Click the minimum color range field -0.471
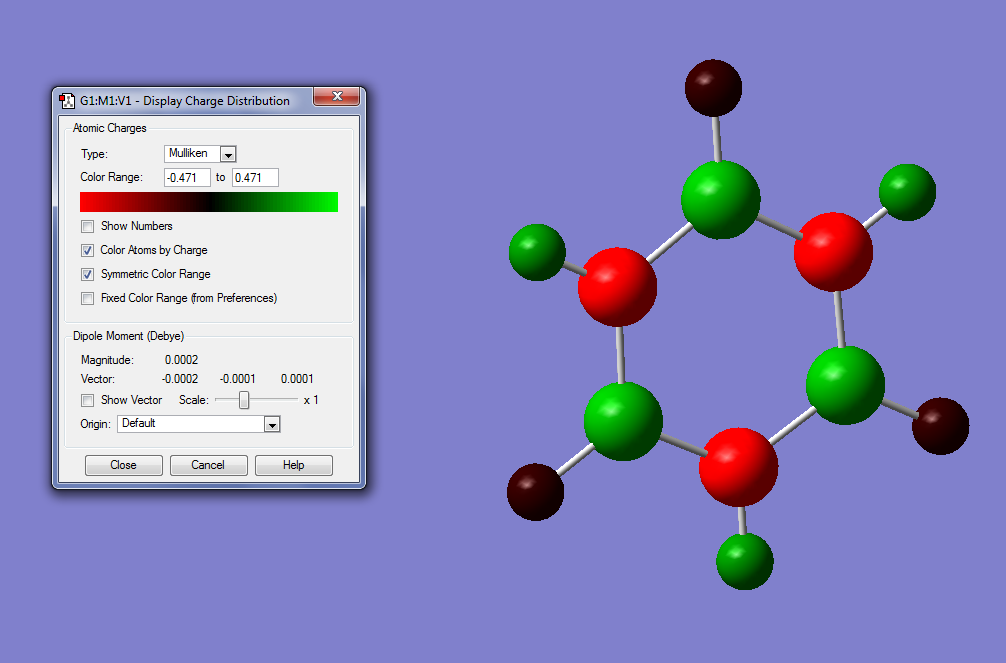Image resolution: width=1006 pixels, height=663 pixels. (187, 178)
